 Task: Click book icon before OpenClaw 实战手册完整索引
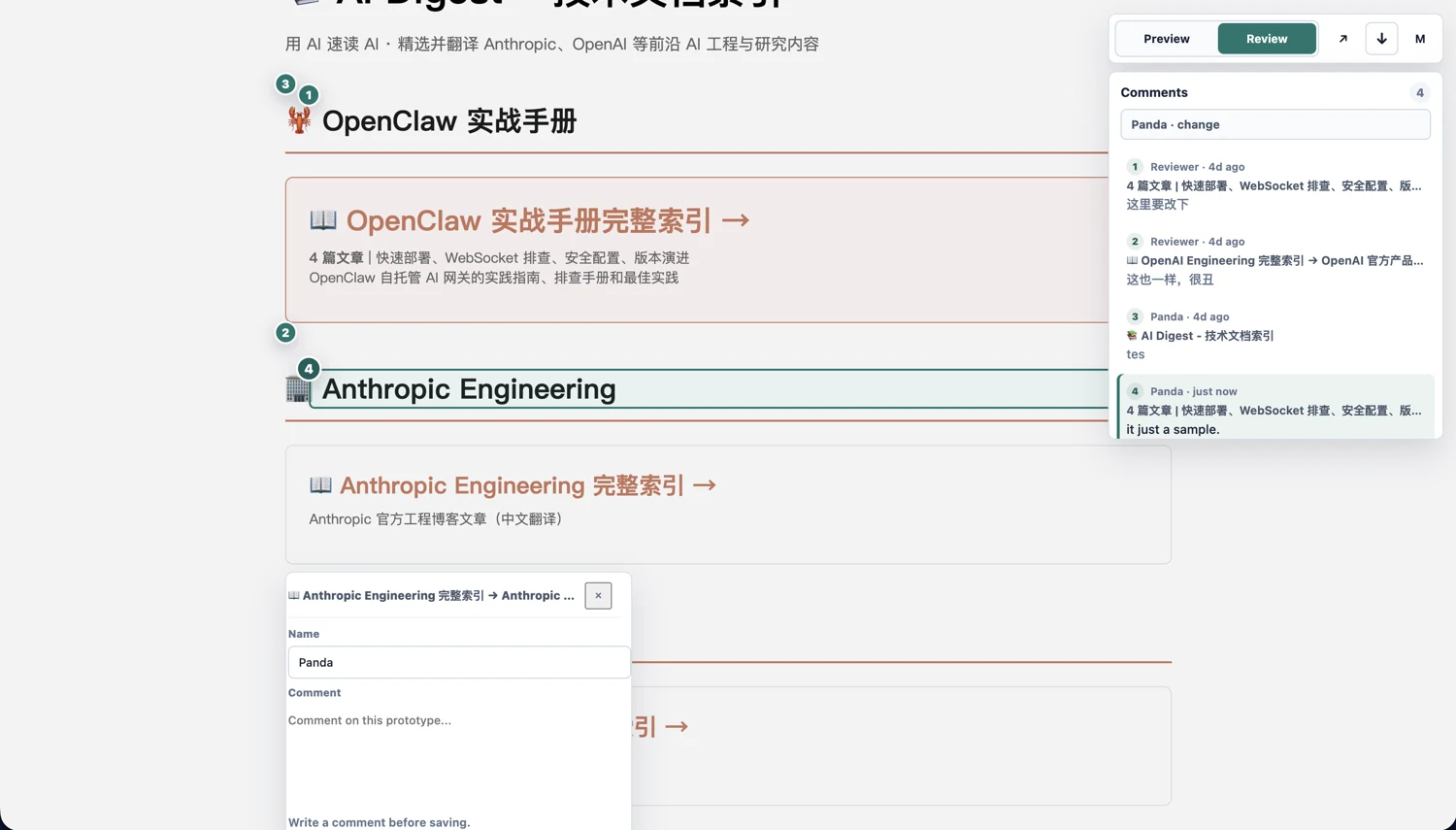(x=323, y=219)
